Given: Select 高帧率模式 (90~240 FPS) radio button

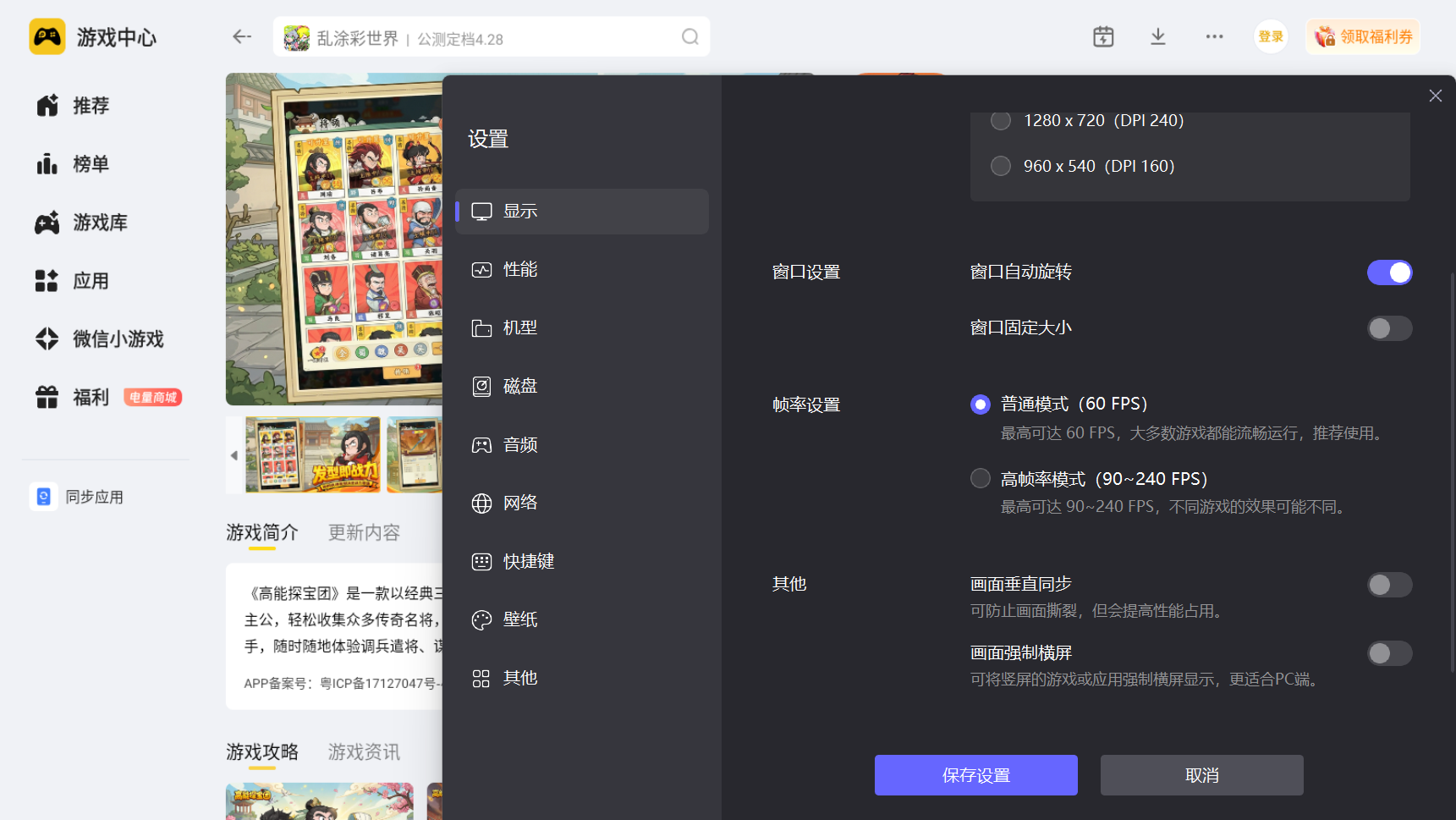Looking at the screenshot, I should point(981,479).
